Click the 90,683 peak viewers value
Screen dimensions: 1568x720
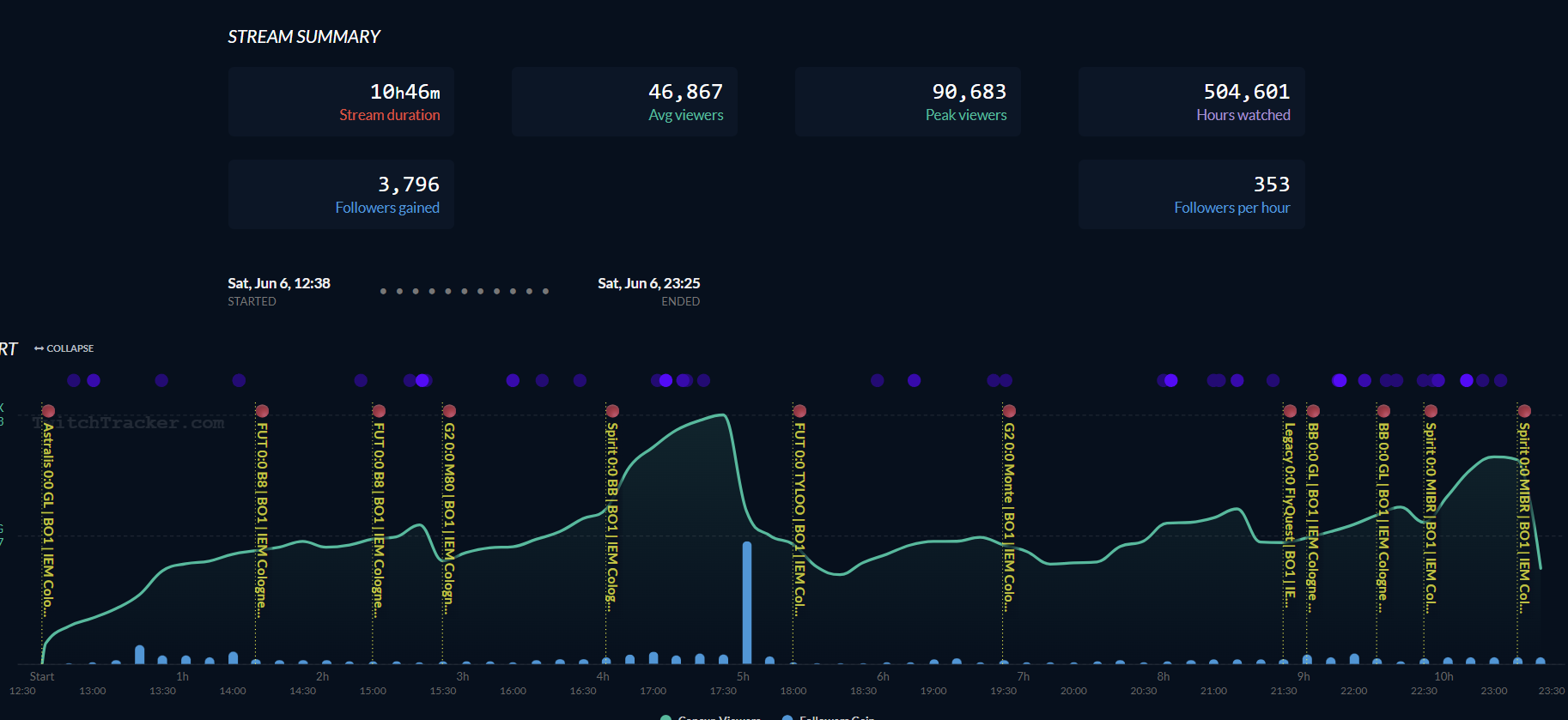[969, 92]
